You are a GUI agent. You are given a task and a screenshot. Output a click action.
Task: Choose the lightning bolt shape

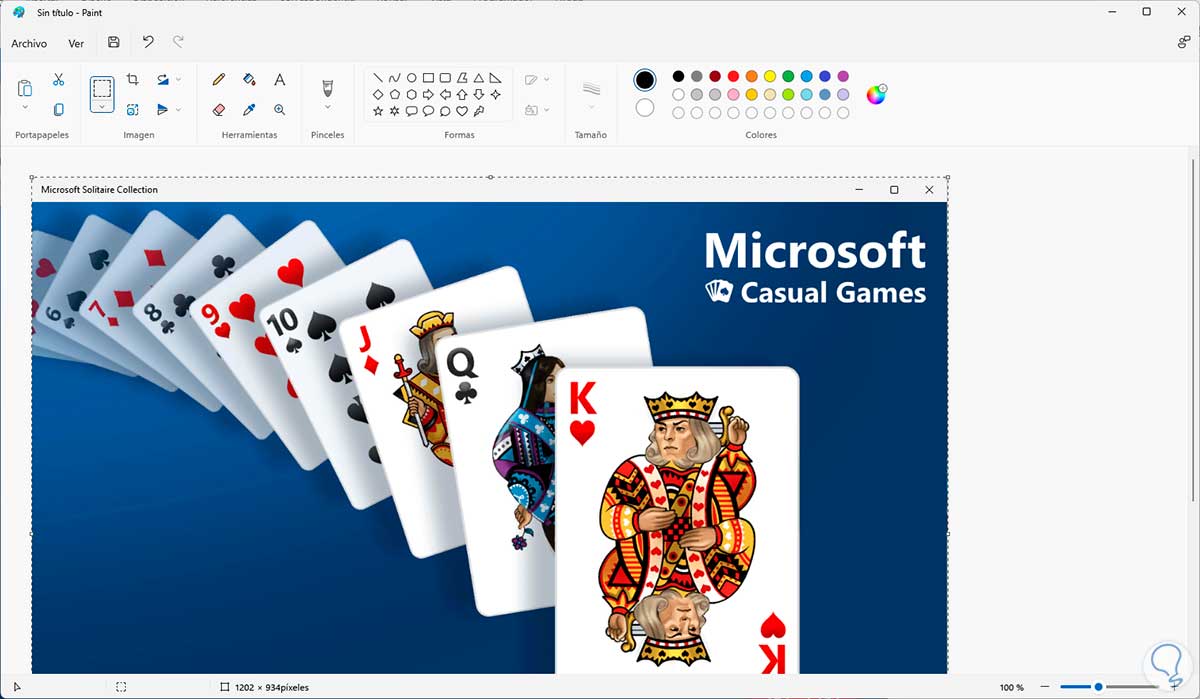pos(479,111)
